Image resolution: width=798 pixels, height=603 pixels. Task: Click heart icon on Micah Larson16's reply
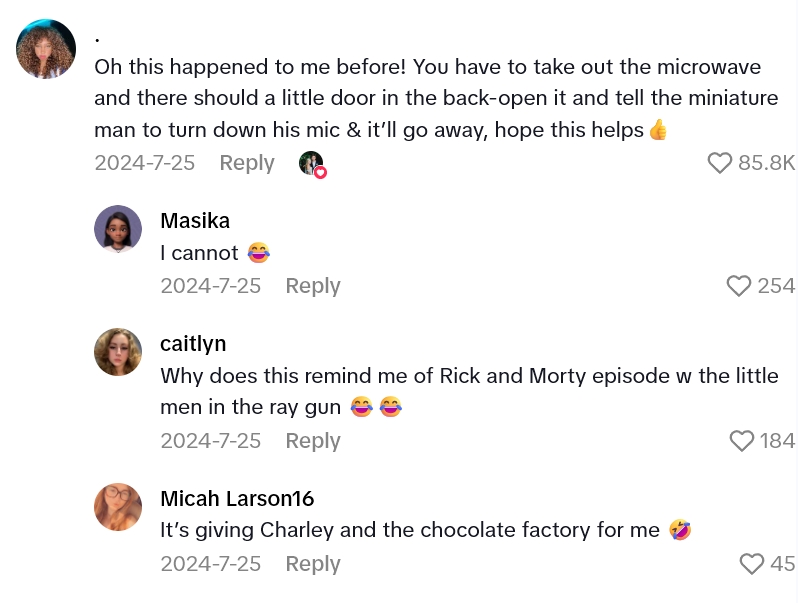pos(752,564)
